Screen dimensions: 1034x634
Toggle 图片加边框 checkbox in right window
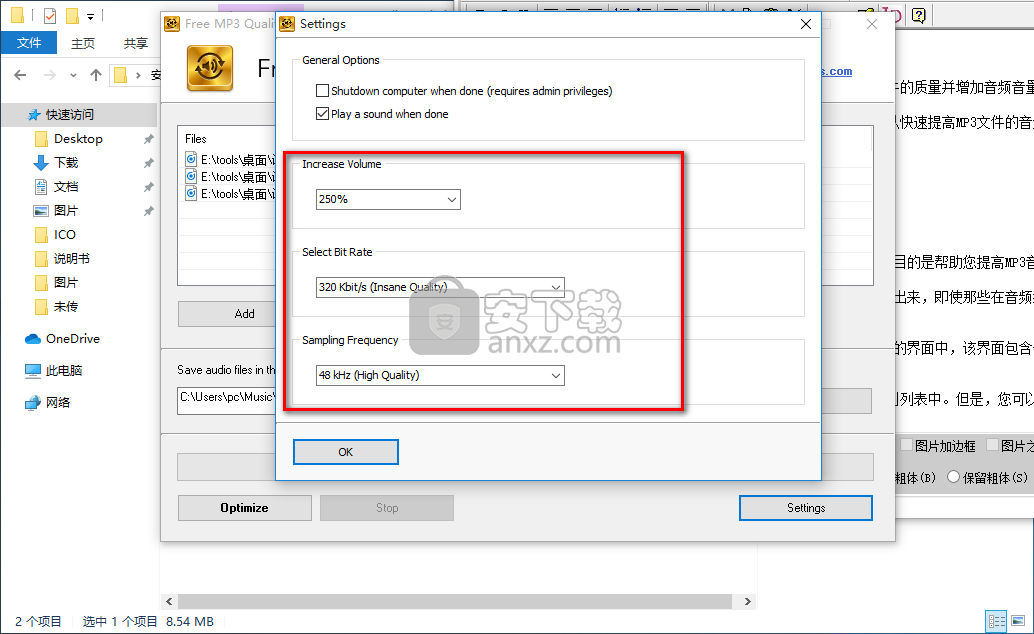(907, 445)
